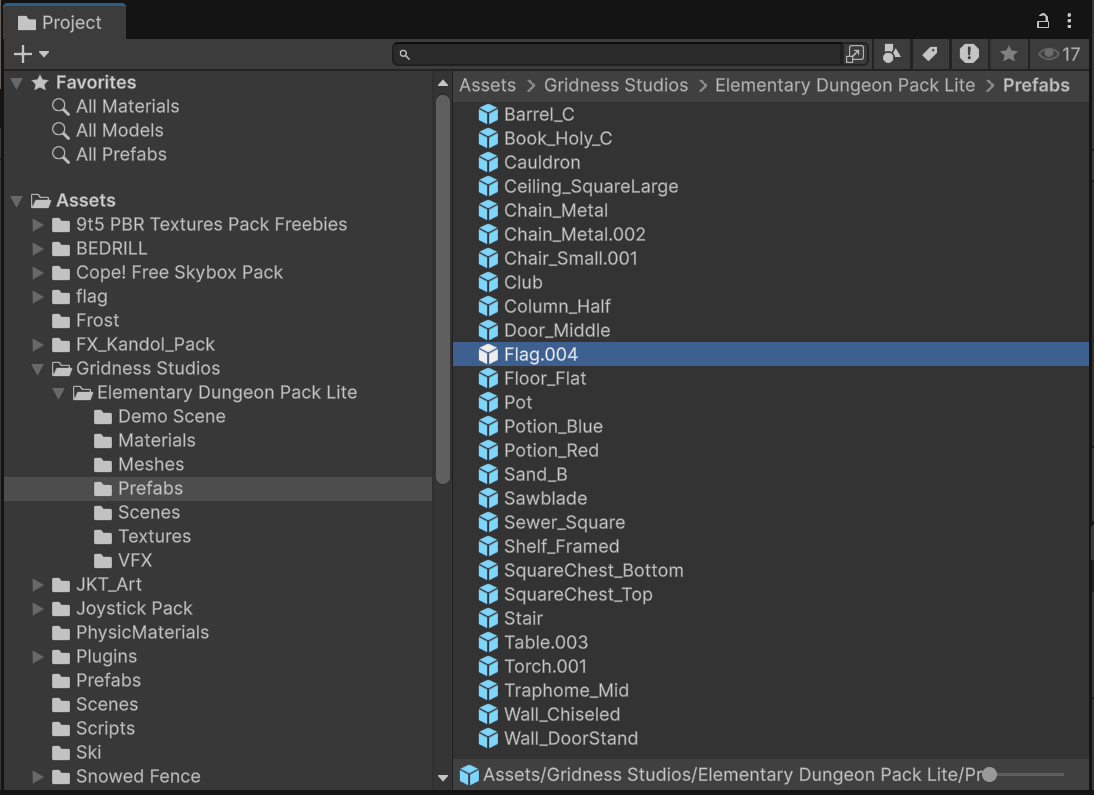Image resolution: width=1094 pixels, height=795 pixels.
Task: Select the Project tab
Action: 62,22
